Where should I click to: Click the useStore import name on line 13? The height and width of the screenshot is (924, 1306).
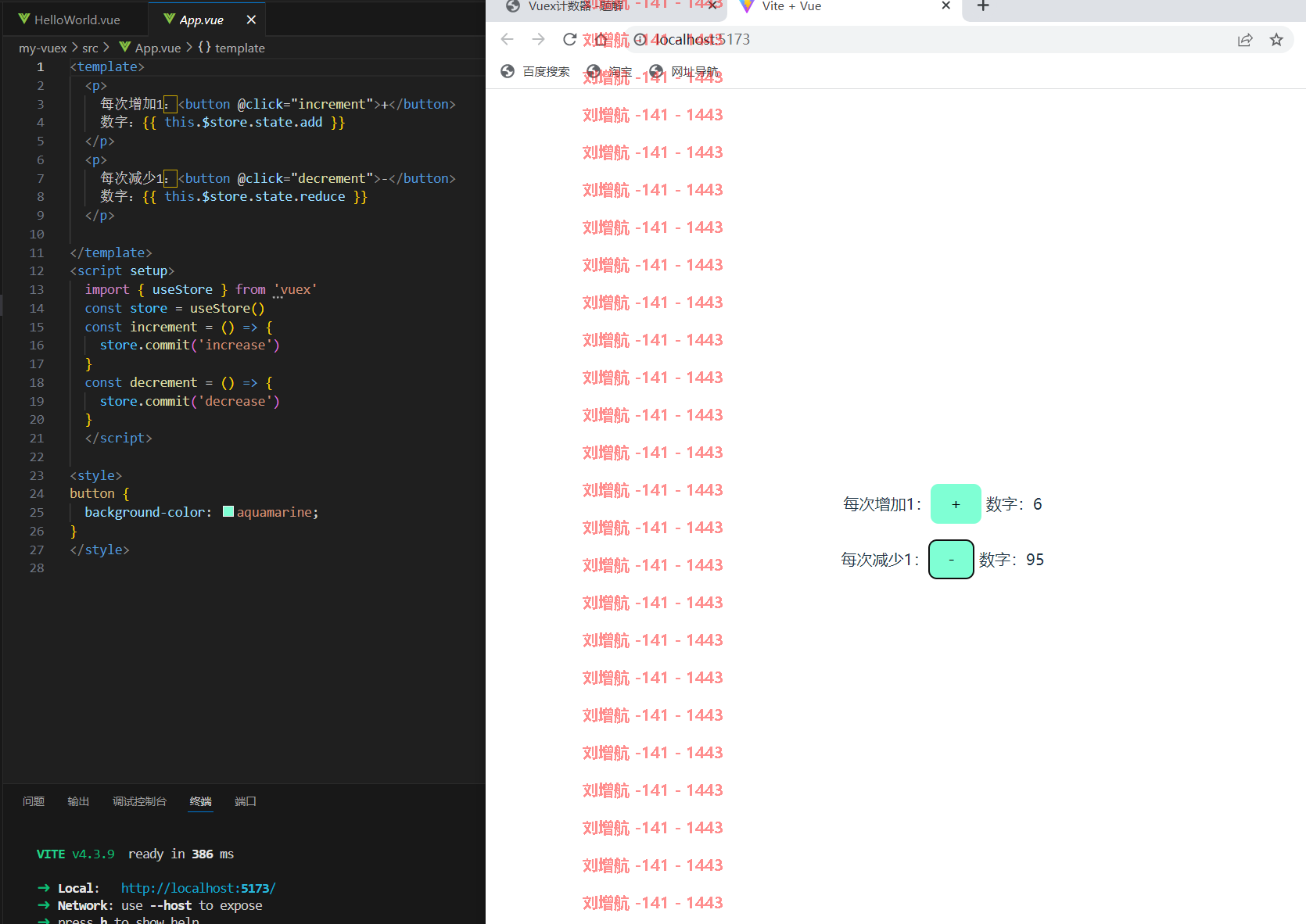coord(182,289)
